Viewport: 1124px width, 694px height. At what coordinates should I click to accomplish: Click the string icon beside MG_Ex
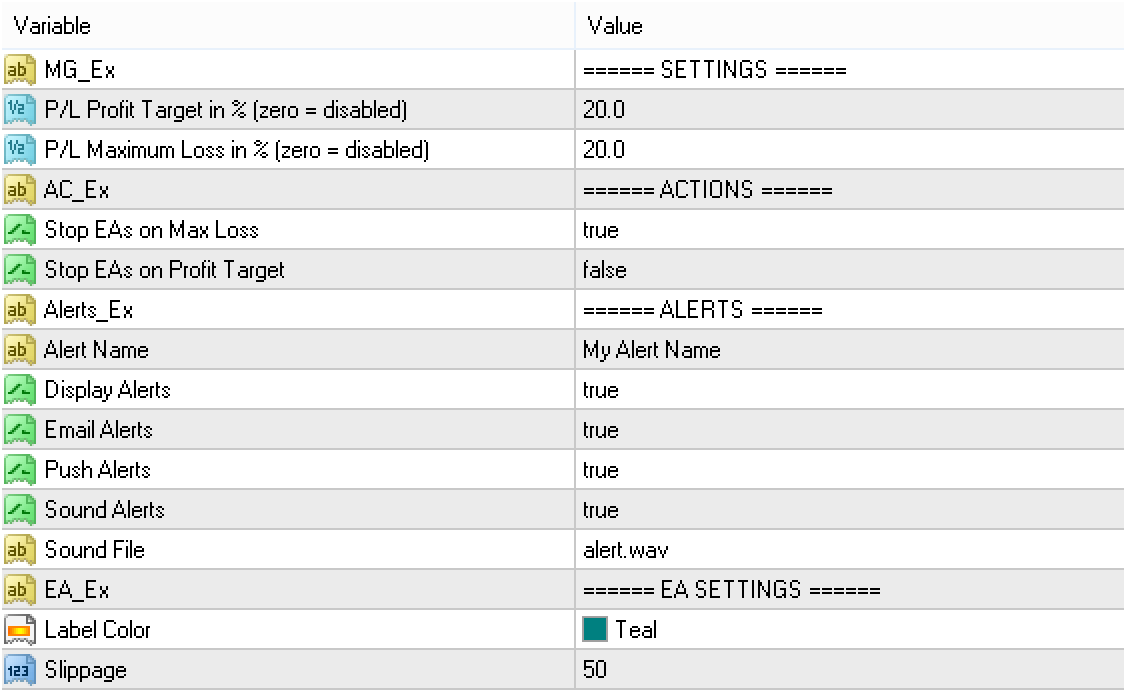point(19,70)
